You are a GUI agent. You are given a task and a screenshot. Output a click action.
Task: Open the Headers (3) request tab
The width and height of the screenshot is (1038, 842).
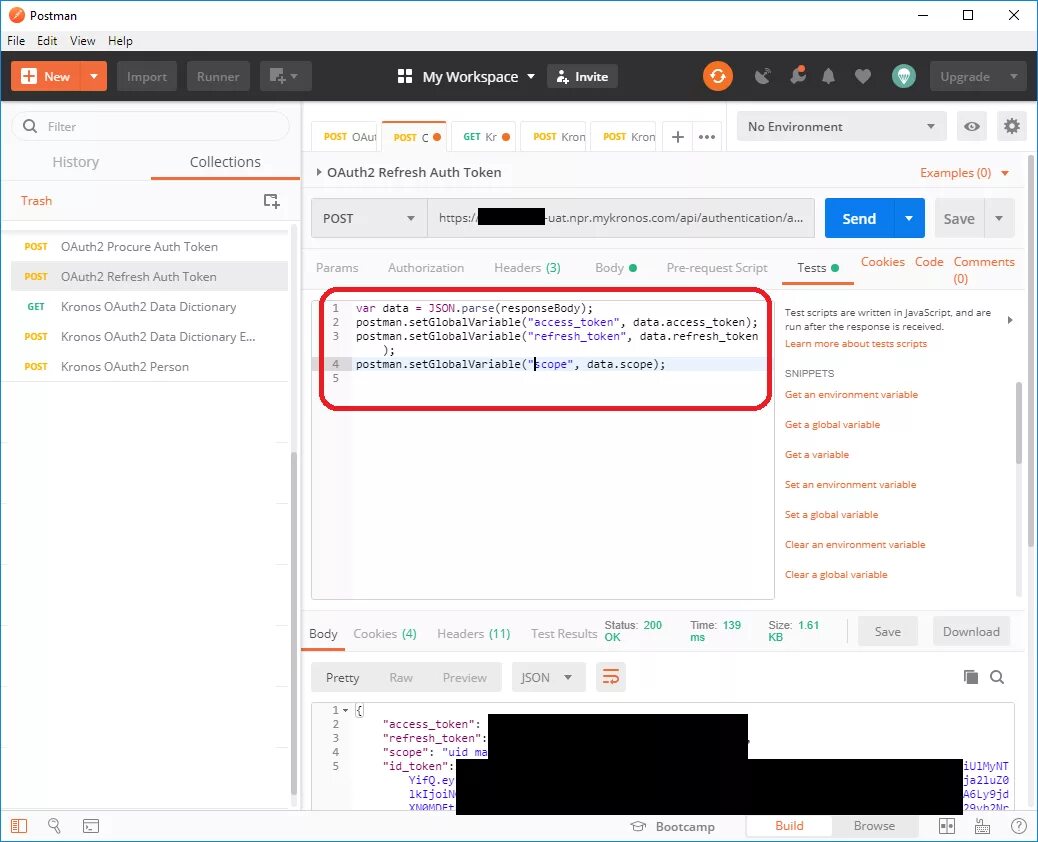[x=527, y=267]
